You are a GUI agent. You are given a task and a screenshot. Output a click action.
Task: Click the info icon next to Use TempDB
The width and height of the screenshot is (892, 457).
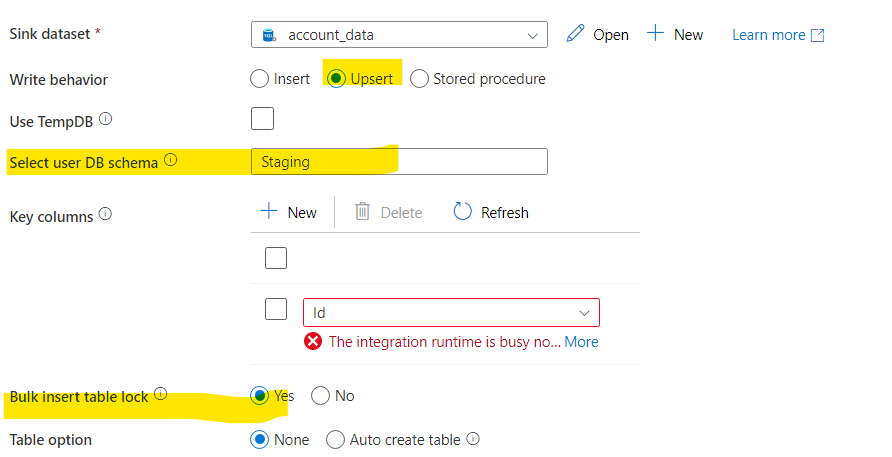tap(106, 119)
